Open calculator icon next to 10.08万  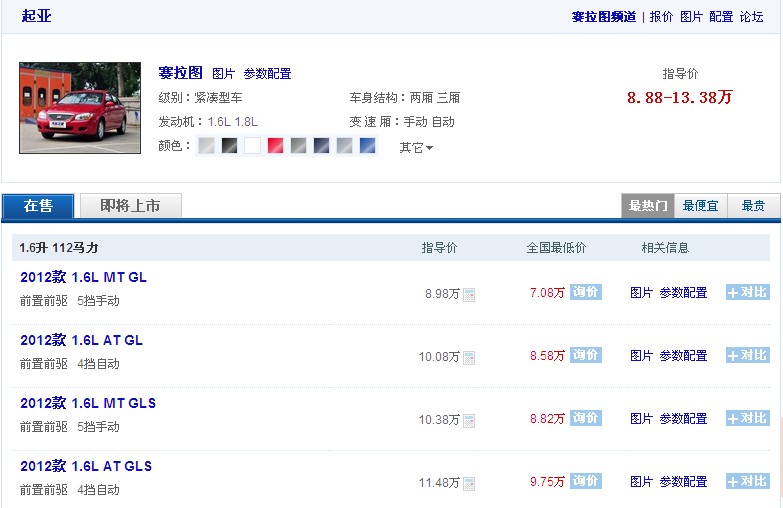click(469, 358)
